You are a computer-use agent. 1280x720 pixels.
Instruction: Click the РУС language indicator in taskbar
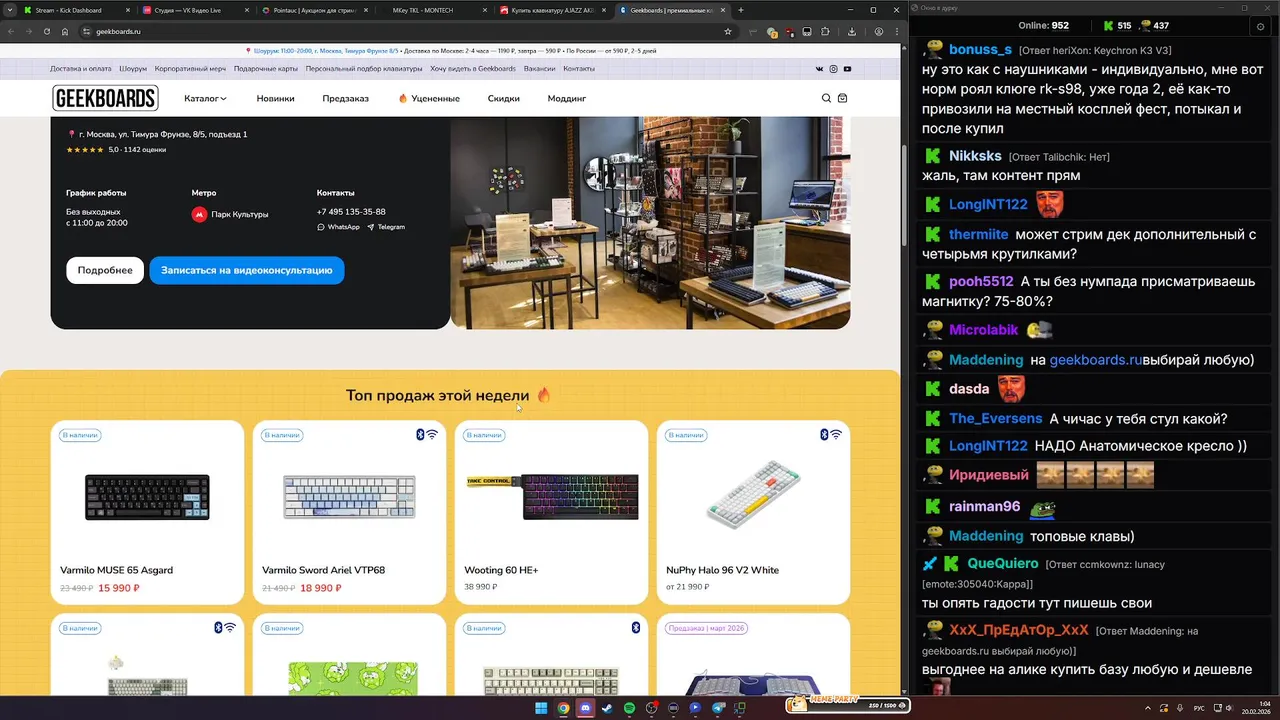click(x=1199, y=708)
